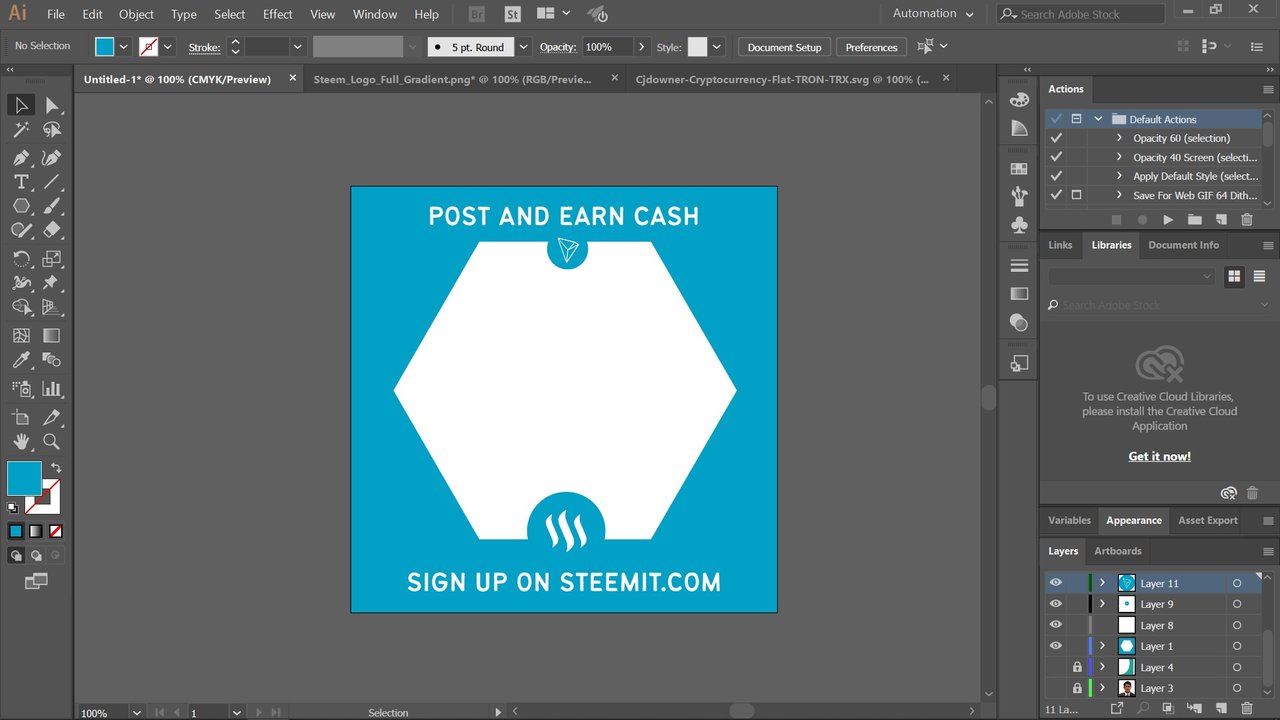Viewport: 1280px width, 720px height.
Task: Open the Style dropdown arrow
Action: pyautogui.click(x=717, y=47)
